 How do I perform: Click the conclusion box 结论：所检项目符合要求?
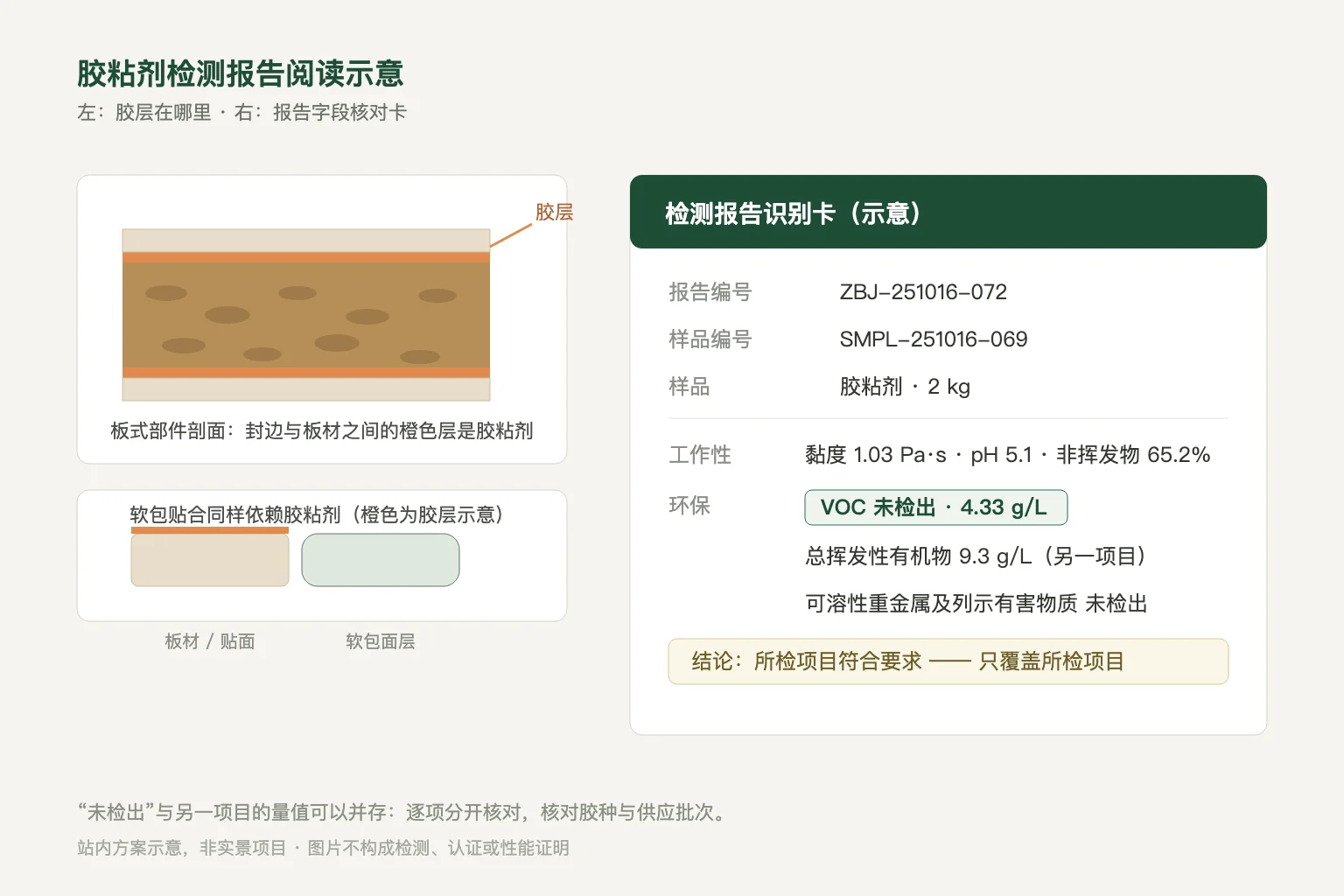(948, 661)
